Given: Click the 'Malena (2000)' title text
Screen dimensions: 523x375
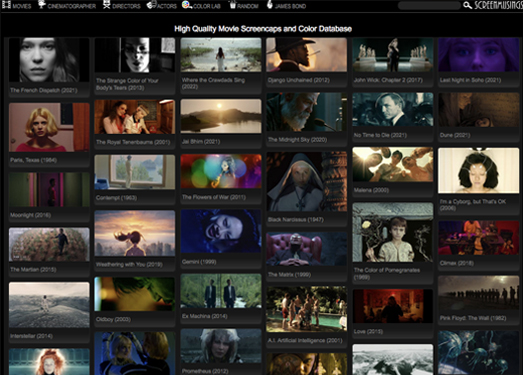Looking at the screenshot, I should [371, 190].
